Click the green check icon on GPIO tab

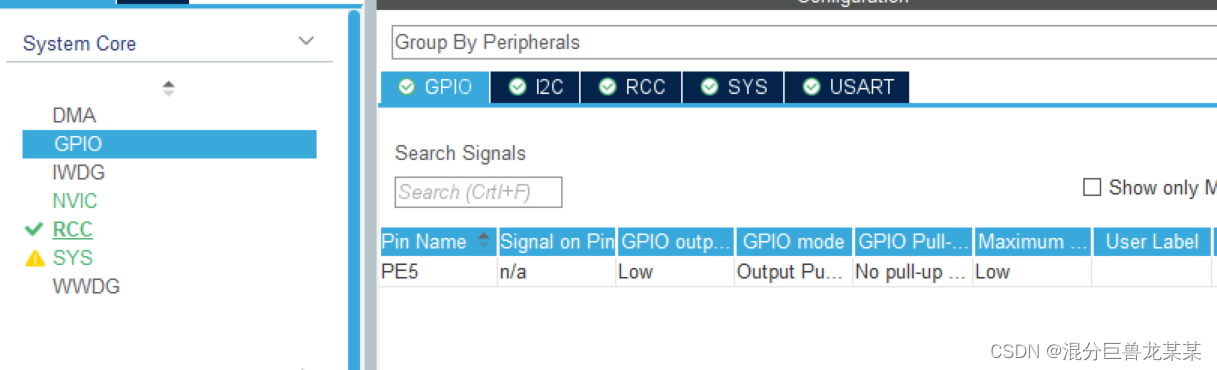[406, 87]
